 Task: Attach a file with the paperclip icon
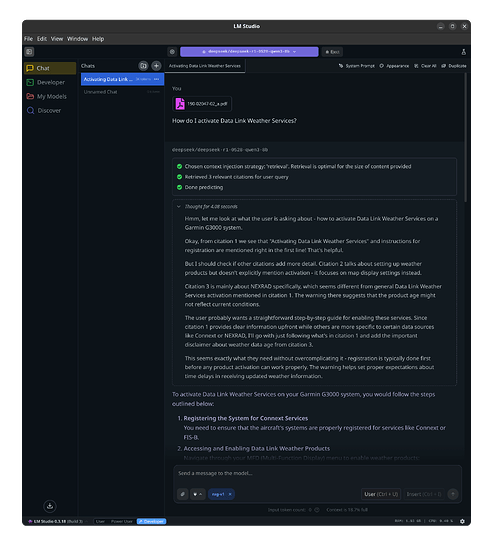[182, 494]
